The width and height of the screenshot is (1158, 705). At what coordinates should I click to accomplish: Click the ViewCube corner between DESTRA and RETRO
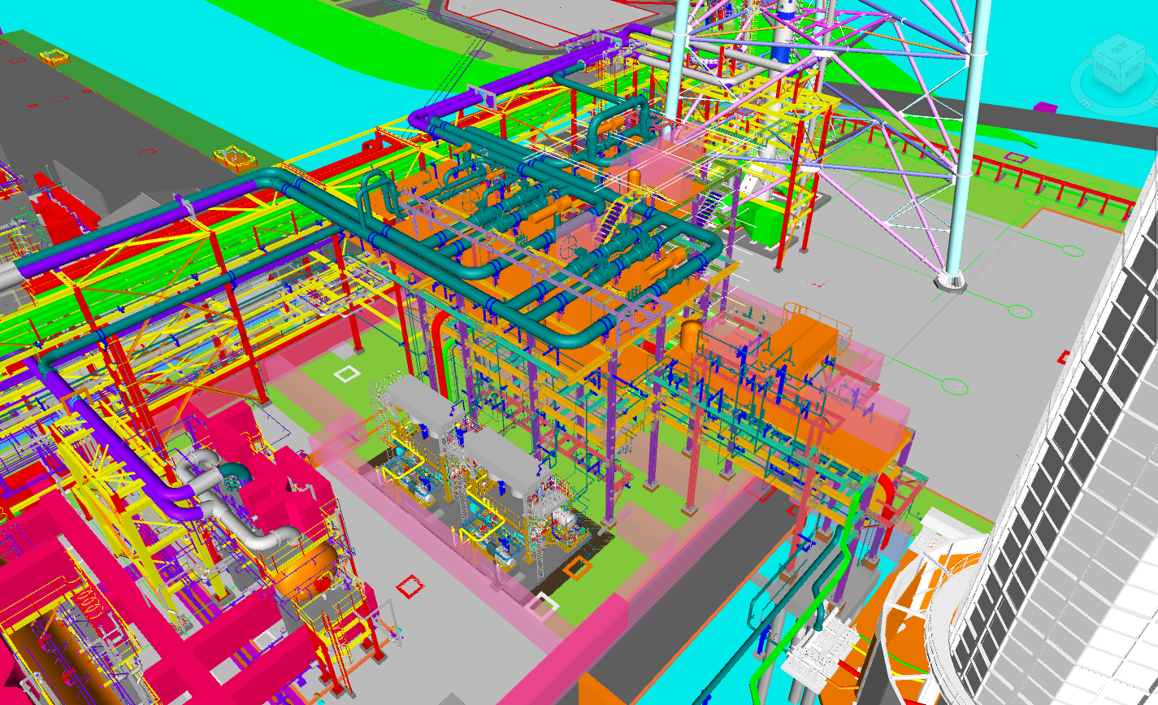pyautogui.click(x=1119, y=76)
